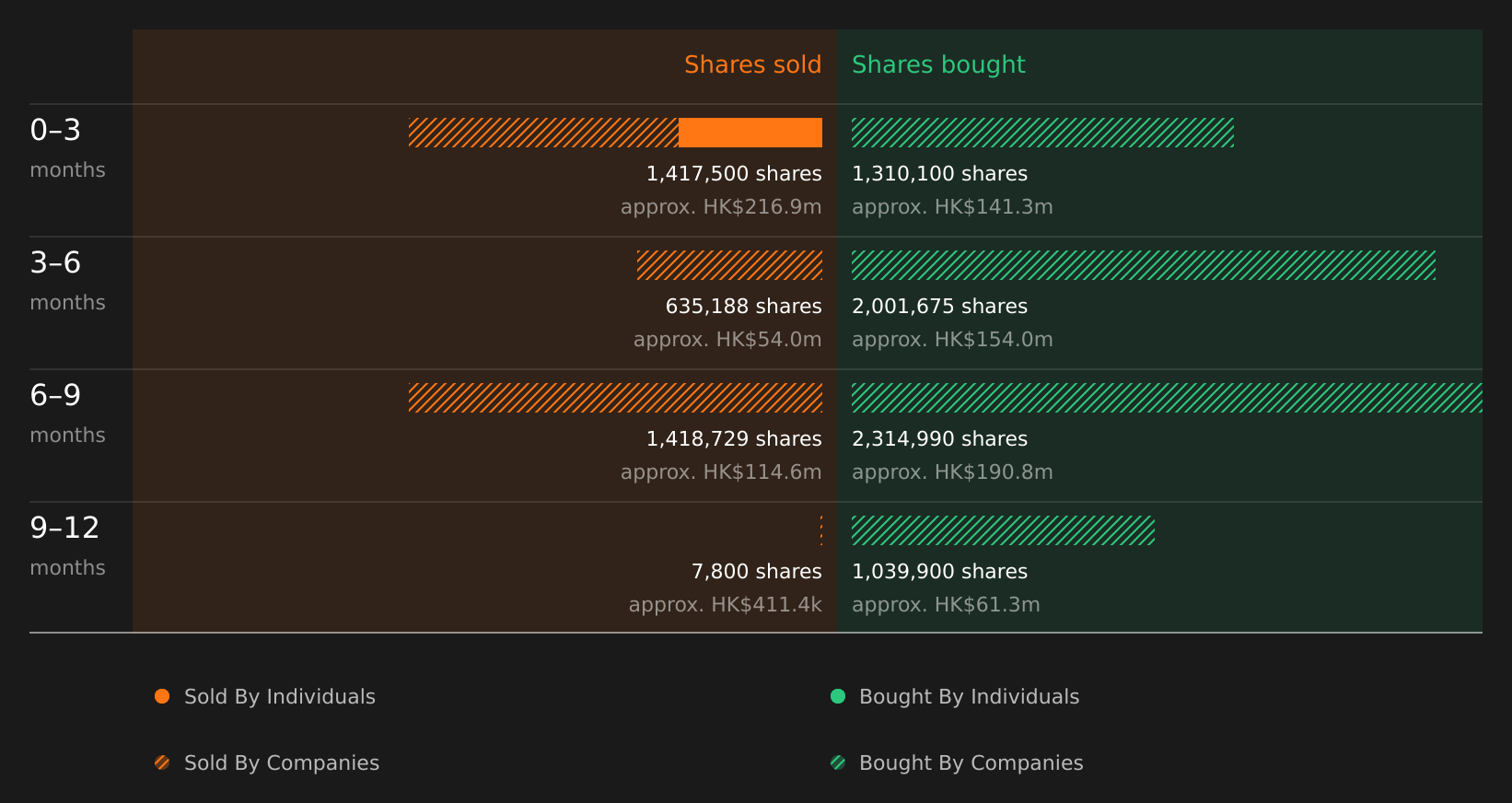
Task: Click approx. HK$216.9m sold amount
Action: (x=721, y=207)
